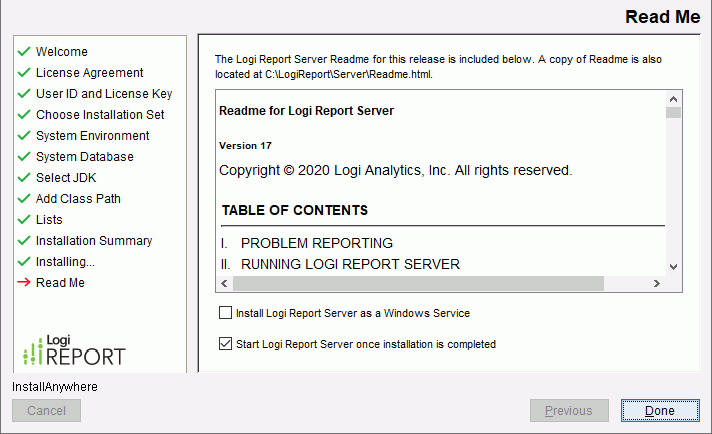Select the Welcome step label
The width and height of the screenshot is (712, 434).
click(62, 52)
